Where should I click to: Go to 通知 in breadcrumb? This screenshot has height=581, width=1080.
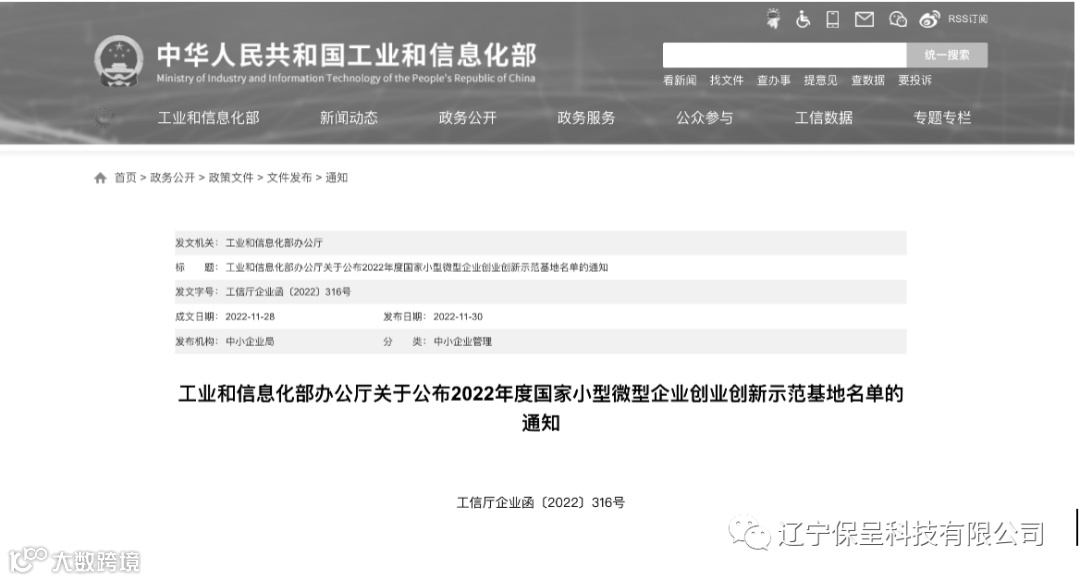tap(337, 178)
